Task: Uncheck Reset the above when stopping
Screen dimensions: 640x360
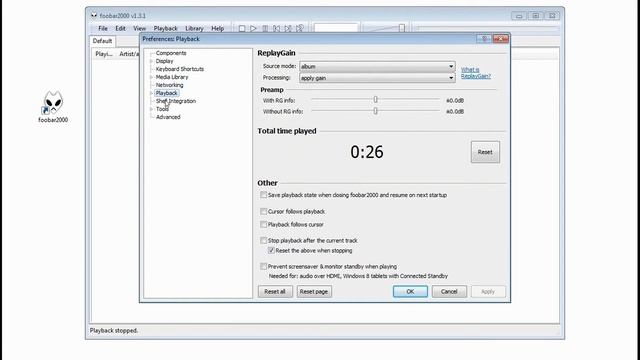Action: (x=271, y=251)
